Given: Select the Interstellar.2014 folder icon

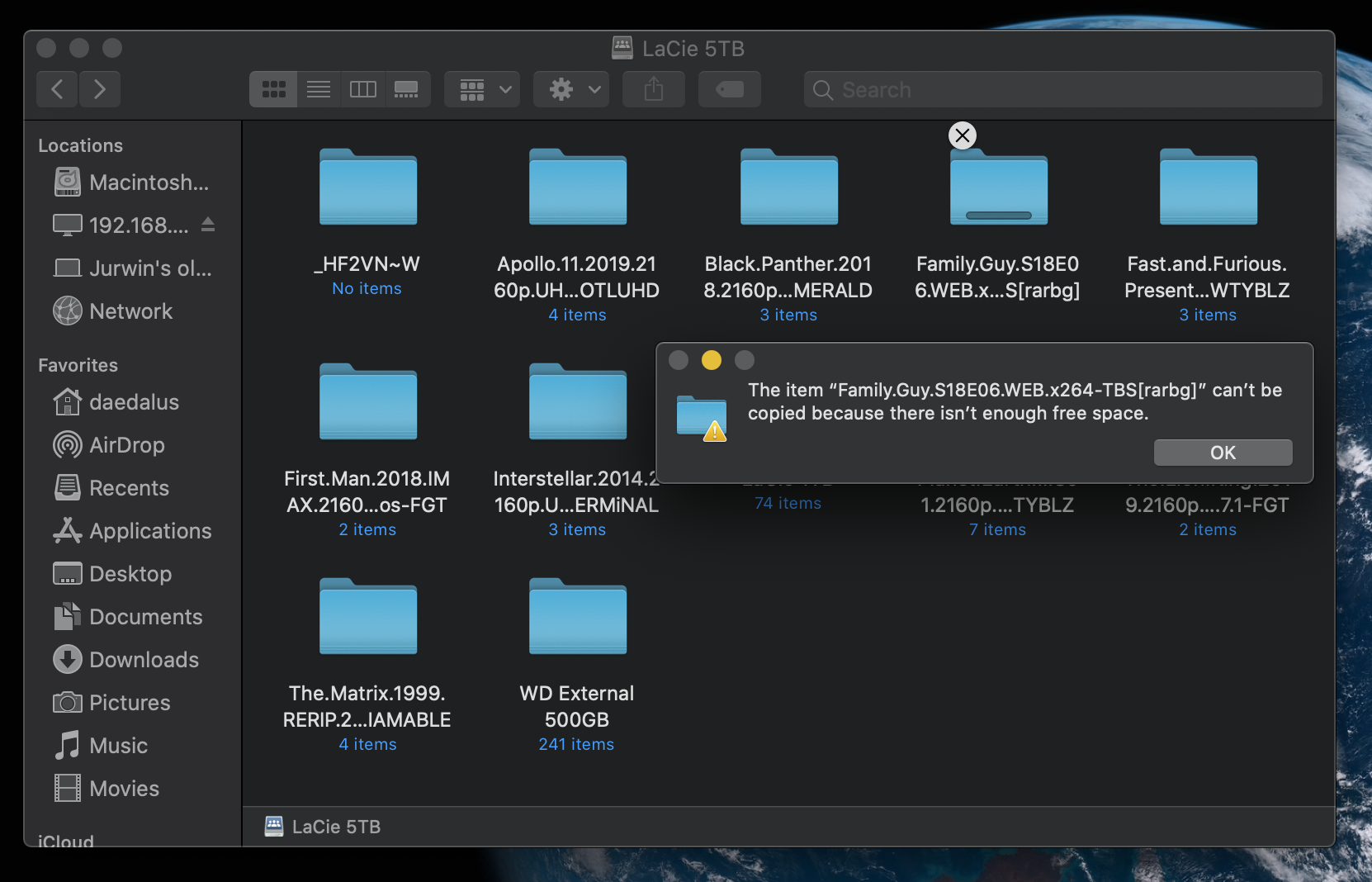Looking at the screenshot, I should 578,401.
